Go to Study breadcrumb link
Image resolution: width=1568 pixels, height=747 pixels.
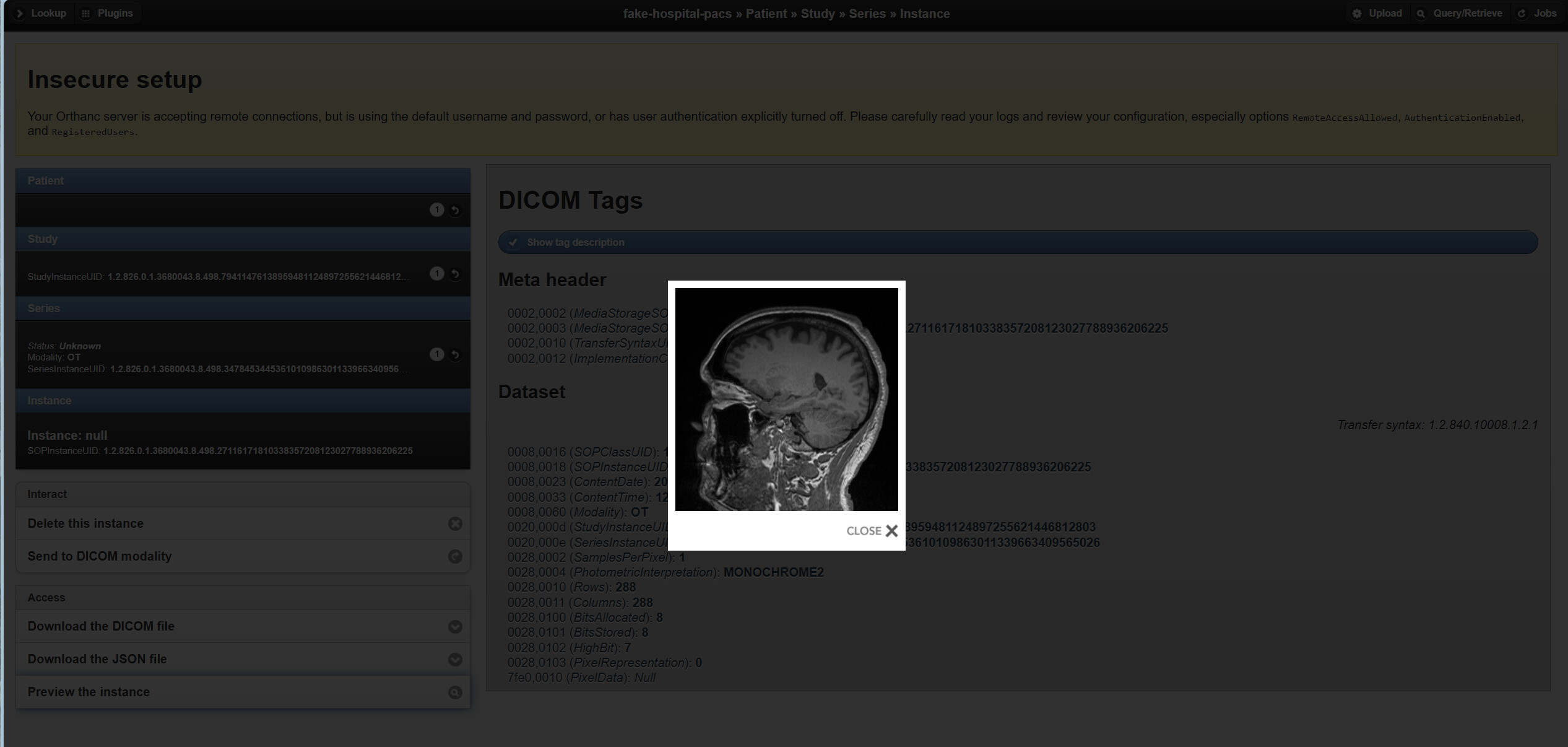(818, 14)
